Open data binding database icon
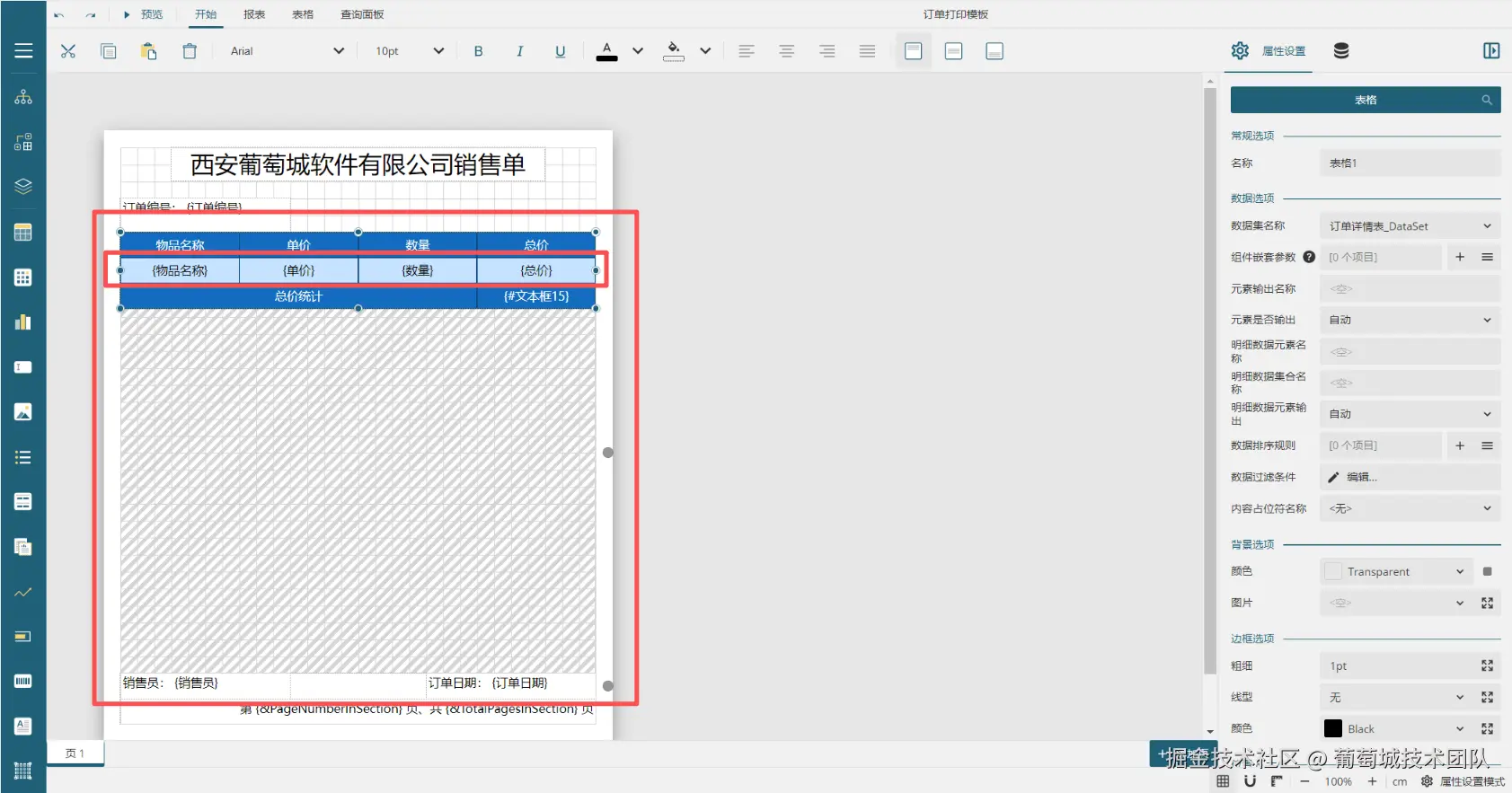Screen dimensions: 1512x793 [x=1341, y=51]
